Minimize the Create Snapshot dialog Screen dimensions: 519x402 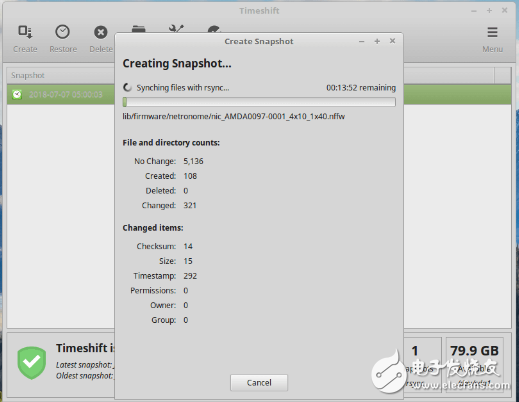pyautogui.click(x=361, y=41)
